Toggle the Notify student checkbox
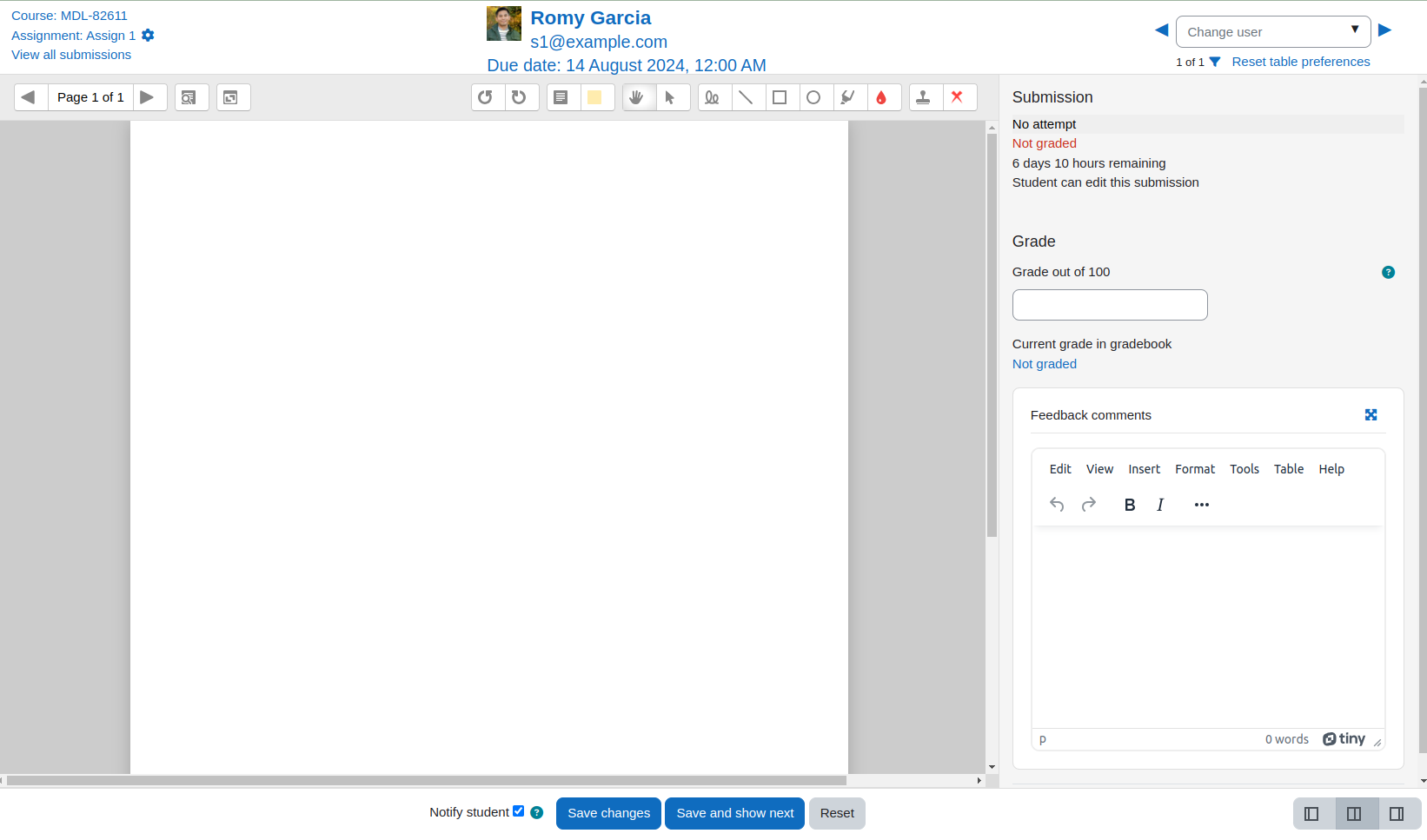 (x=519, y=811)
